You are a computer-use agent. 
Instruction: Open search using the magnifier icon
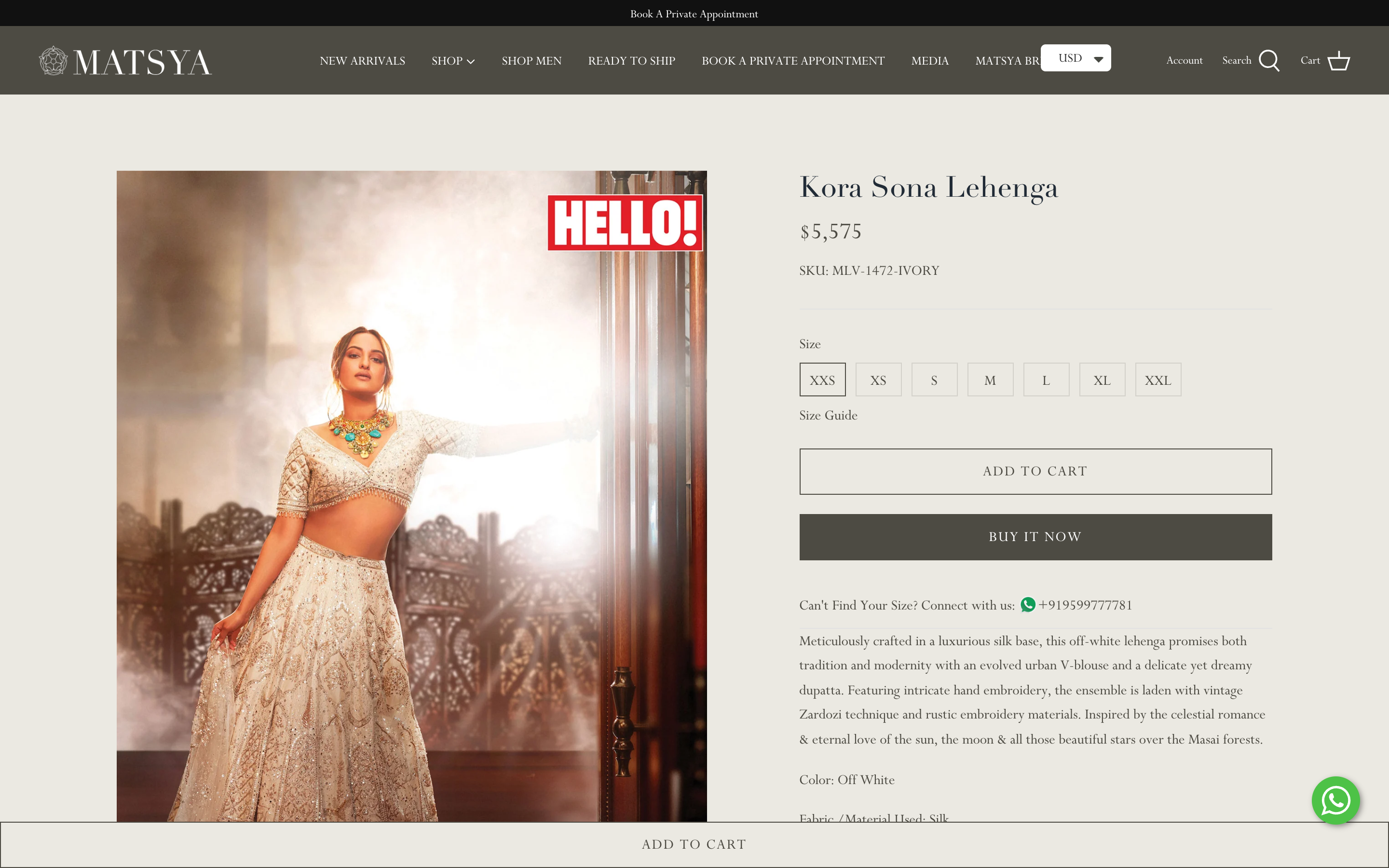[1269, 60]
